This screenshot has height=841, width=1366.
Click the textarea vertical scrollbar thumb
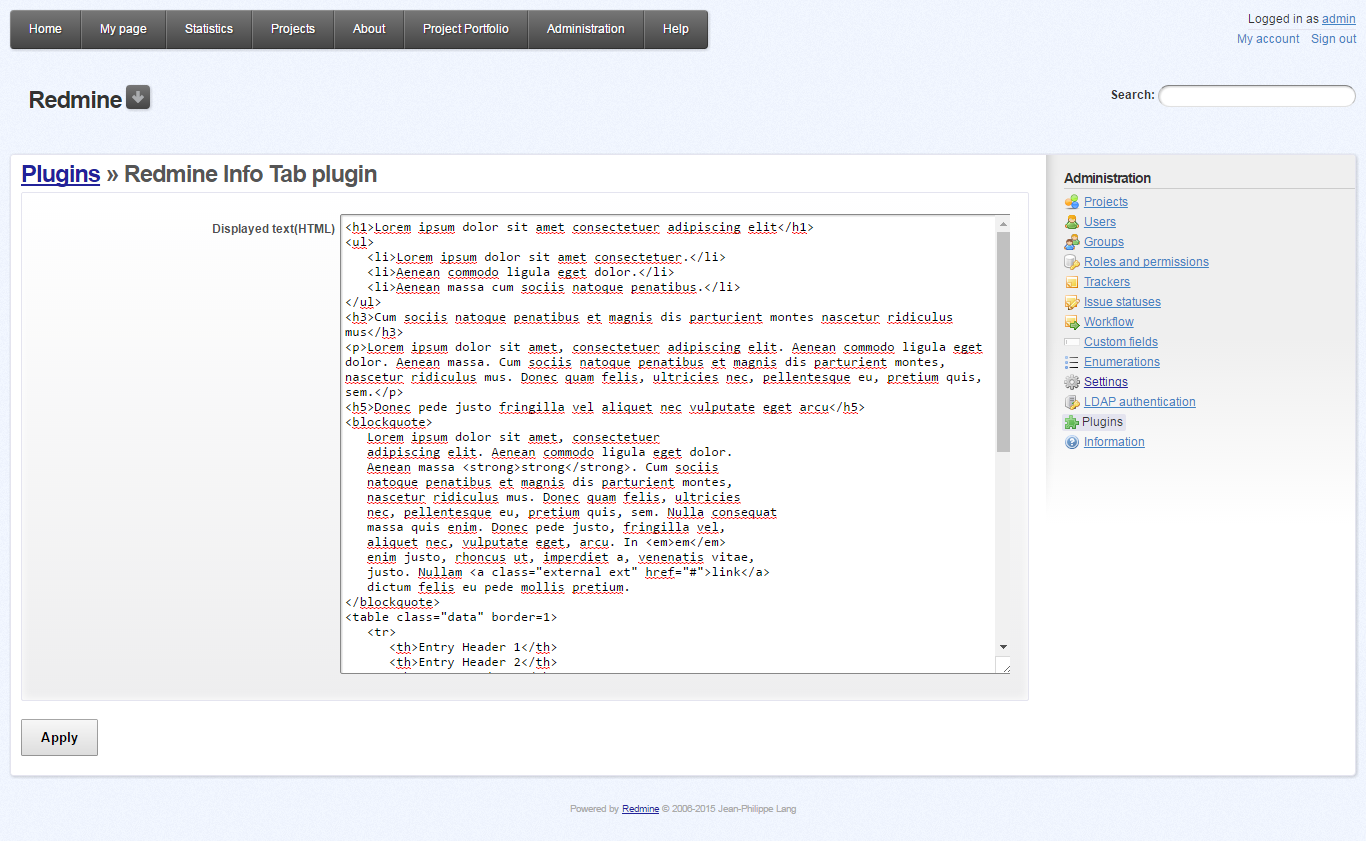pyautogui.click(x=1003, y=341)
